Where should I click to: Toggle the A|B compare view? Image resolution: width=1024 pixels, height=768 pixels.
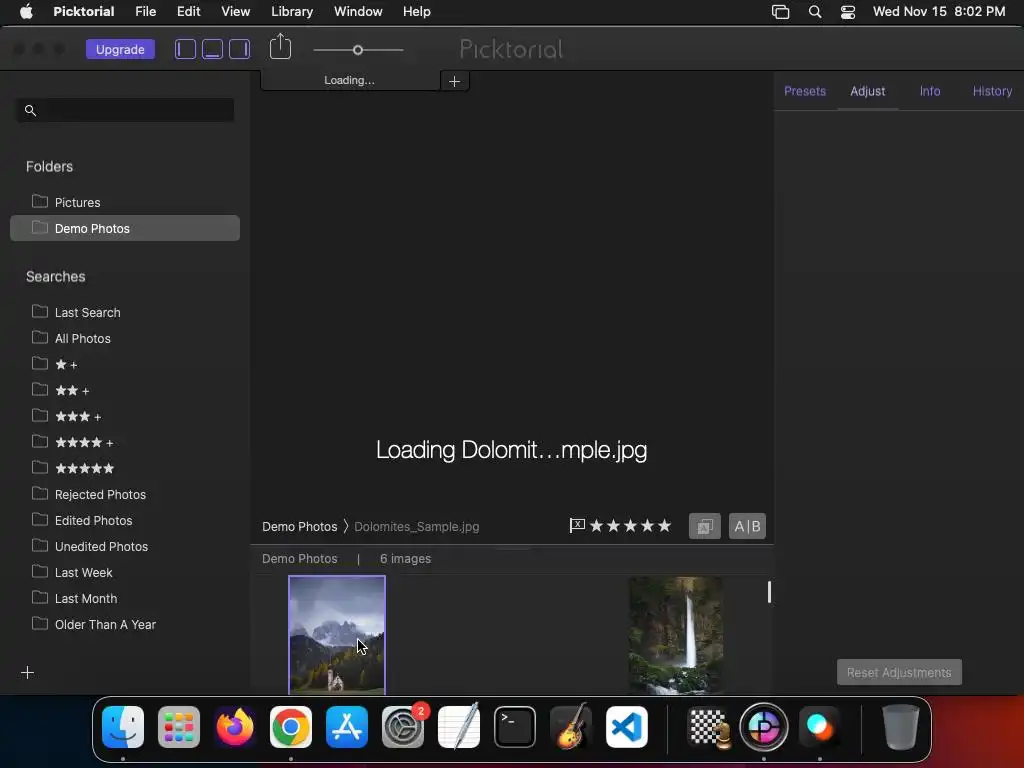coord(747,526)
